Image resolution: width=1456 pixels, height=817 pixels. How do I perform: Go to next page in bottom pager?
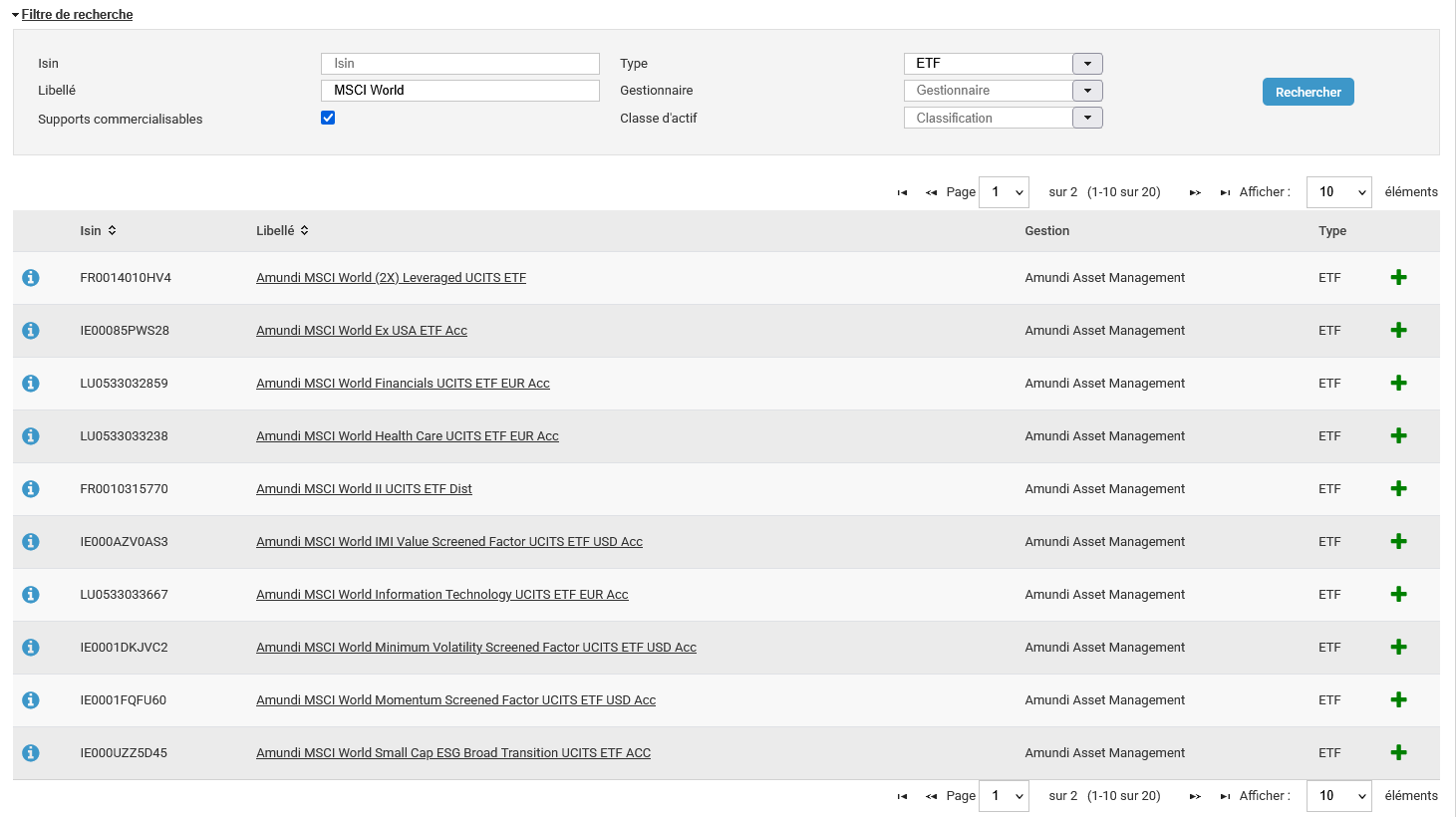[1195, 796]
